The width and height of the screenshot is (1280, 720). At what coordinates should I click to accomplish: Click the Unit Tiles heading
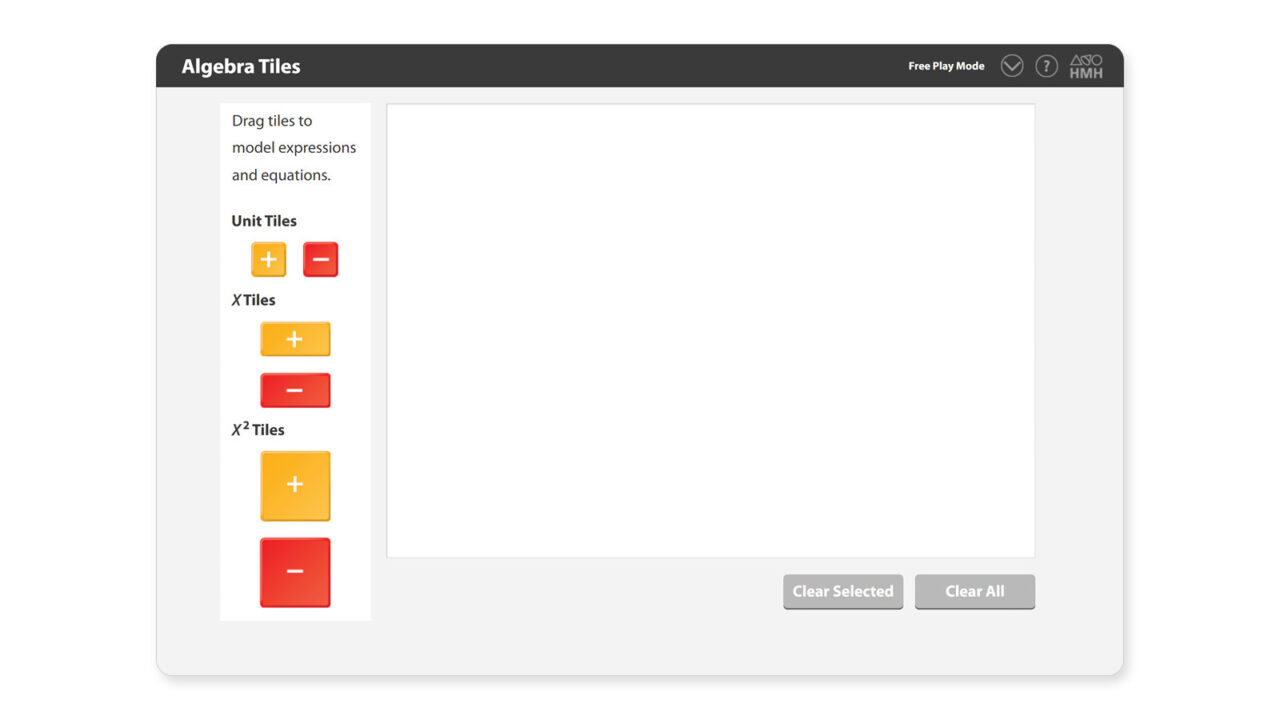(x=264, y=221)
